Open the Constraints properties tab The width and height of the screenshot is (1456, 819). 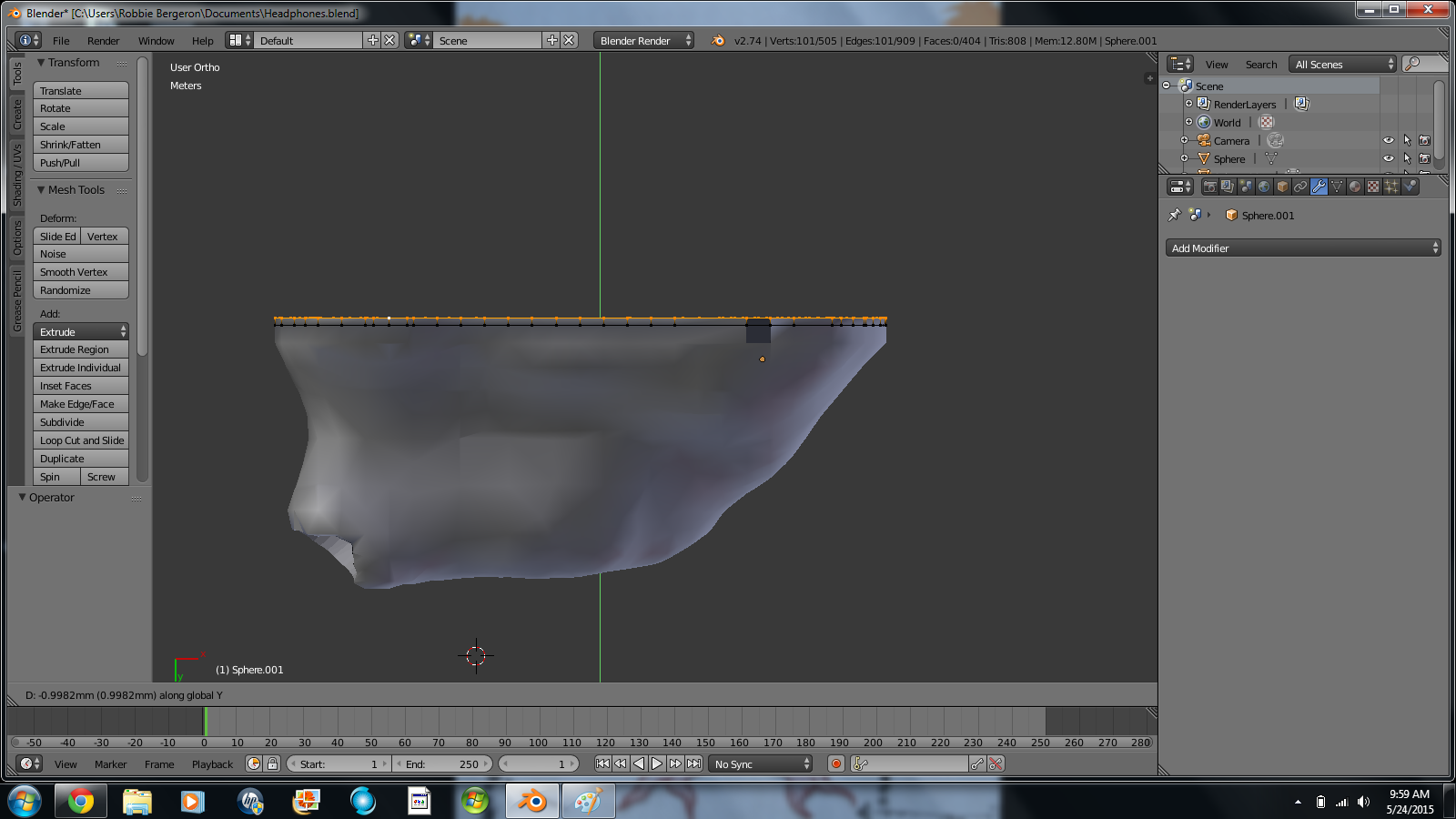1300,187
